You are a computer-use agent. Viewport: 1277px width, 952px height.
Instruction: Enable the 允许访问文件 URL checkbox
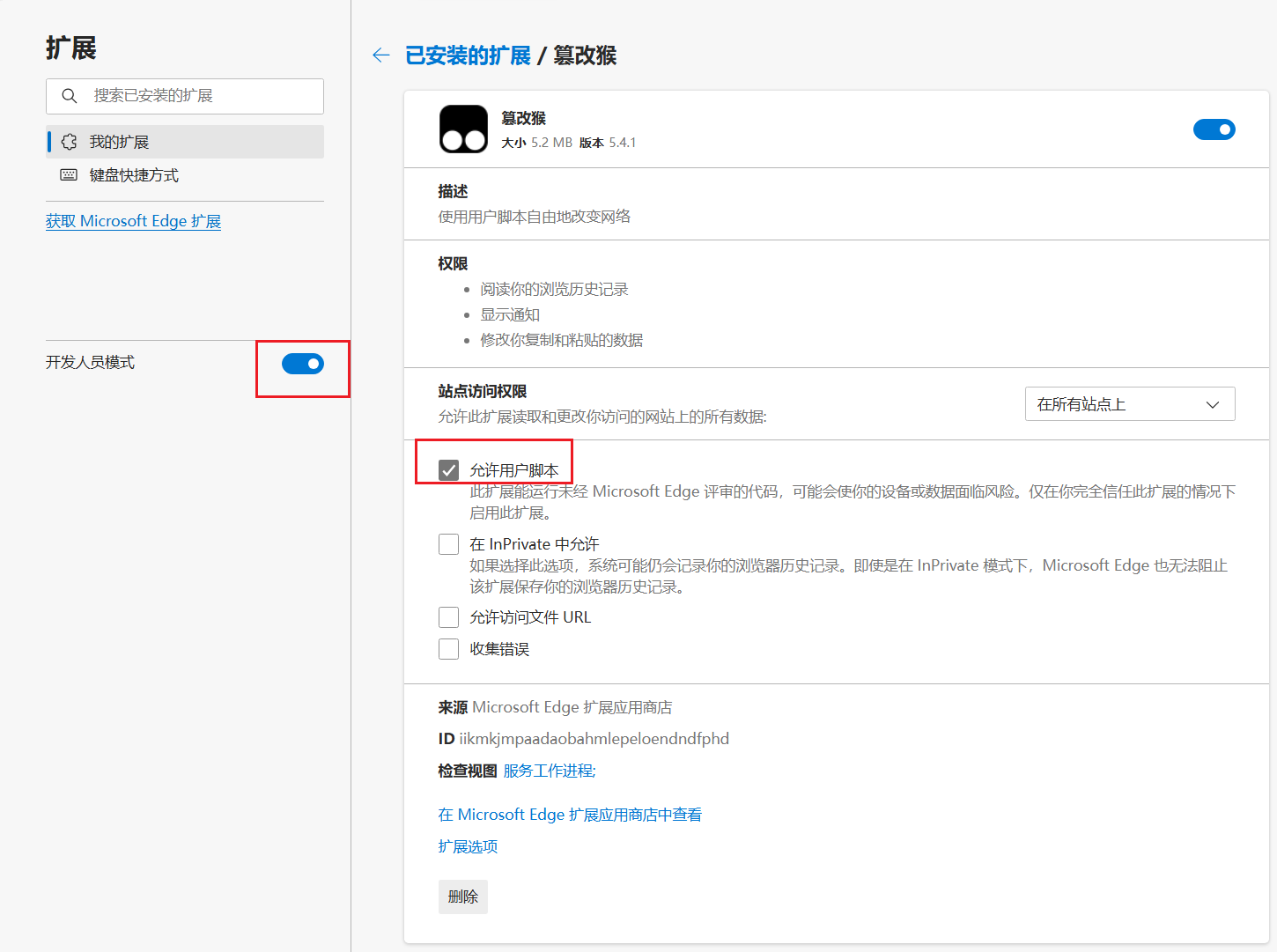pyautogui.click(x=449, y=617)
